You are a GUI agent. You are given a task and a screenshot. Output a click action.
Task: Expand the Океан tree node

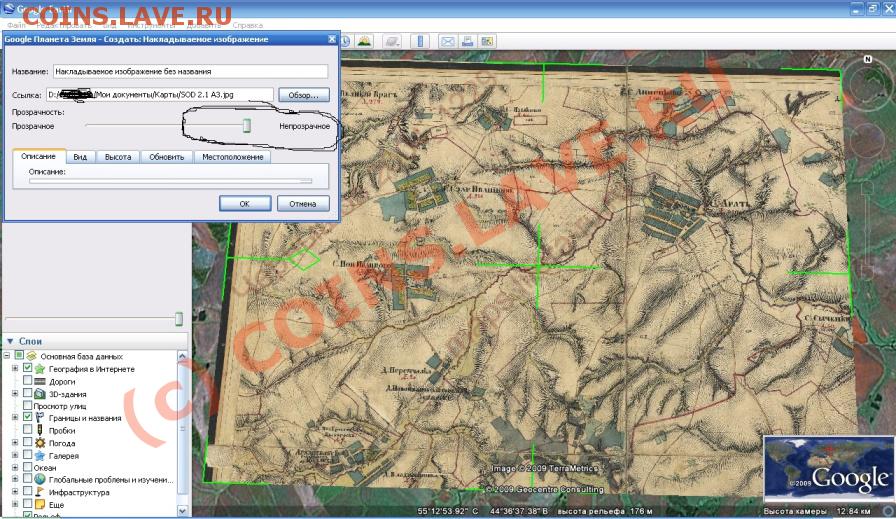[15, 467]
